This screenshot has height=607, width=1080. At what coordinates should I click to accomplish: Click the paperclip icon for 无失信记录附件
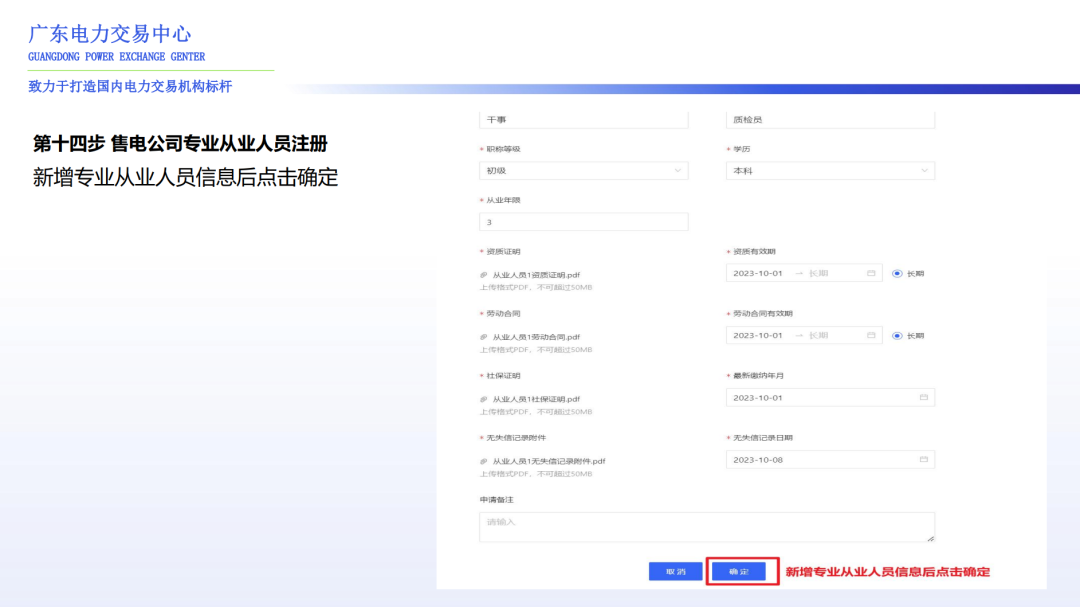[x=482, y=459]
